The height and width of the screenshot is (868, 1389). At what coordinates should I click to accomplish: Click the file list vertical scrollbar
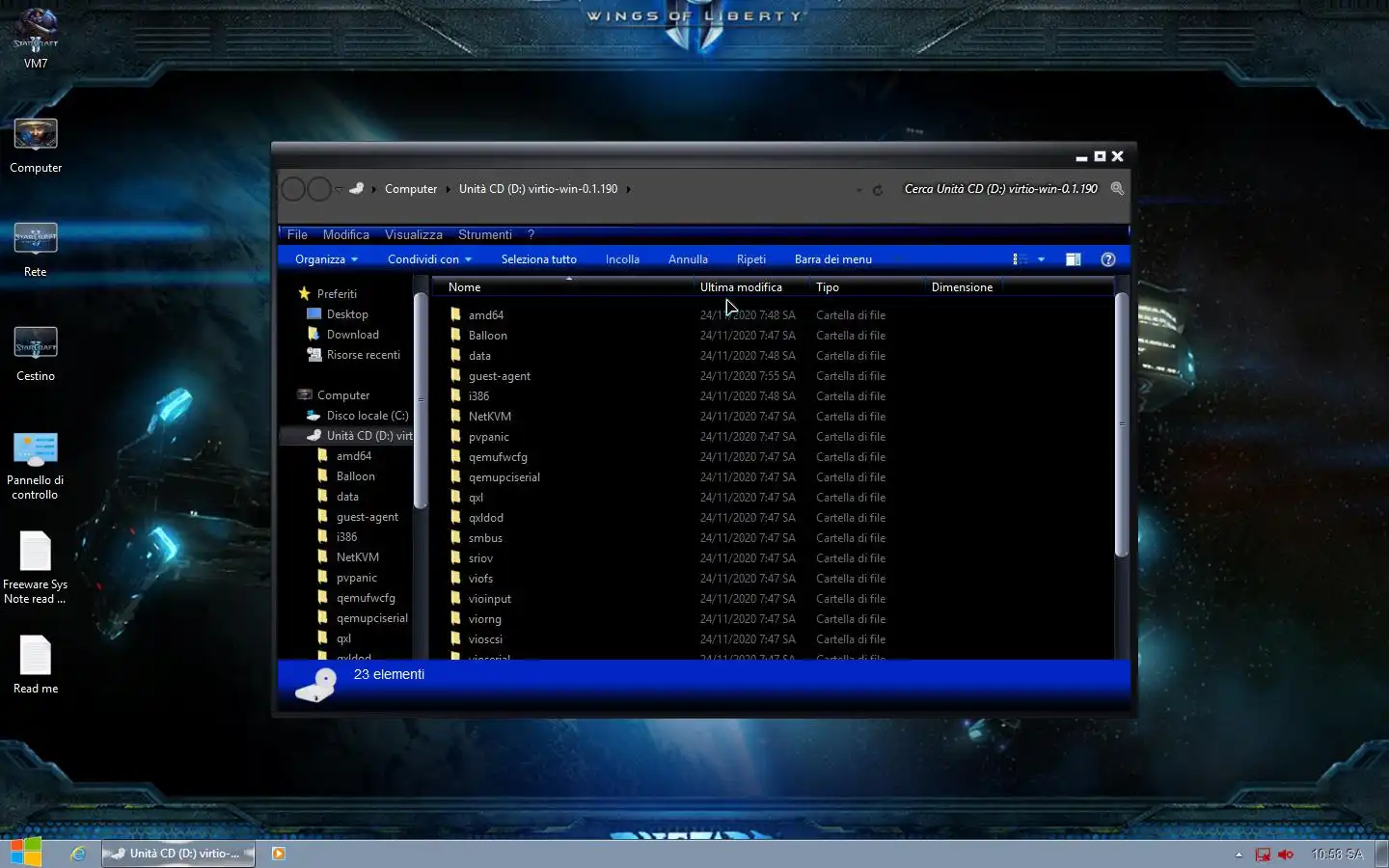pyautogui.click(x=1122, y=424)
